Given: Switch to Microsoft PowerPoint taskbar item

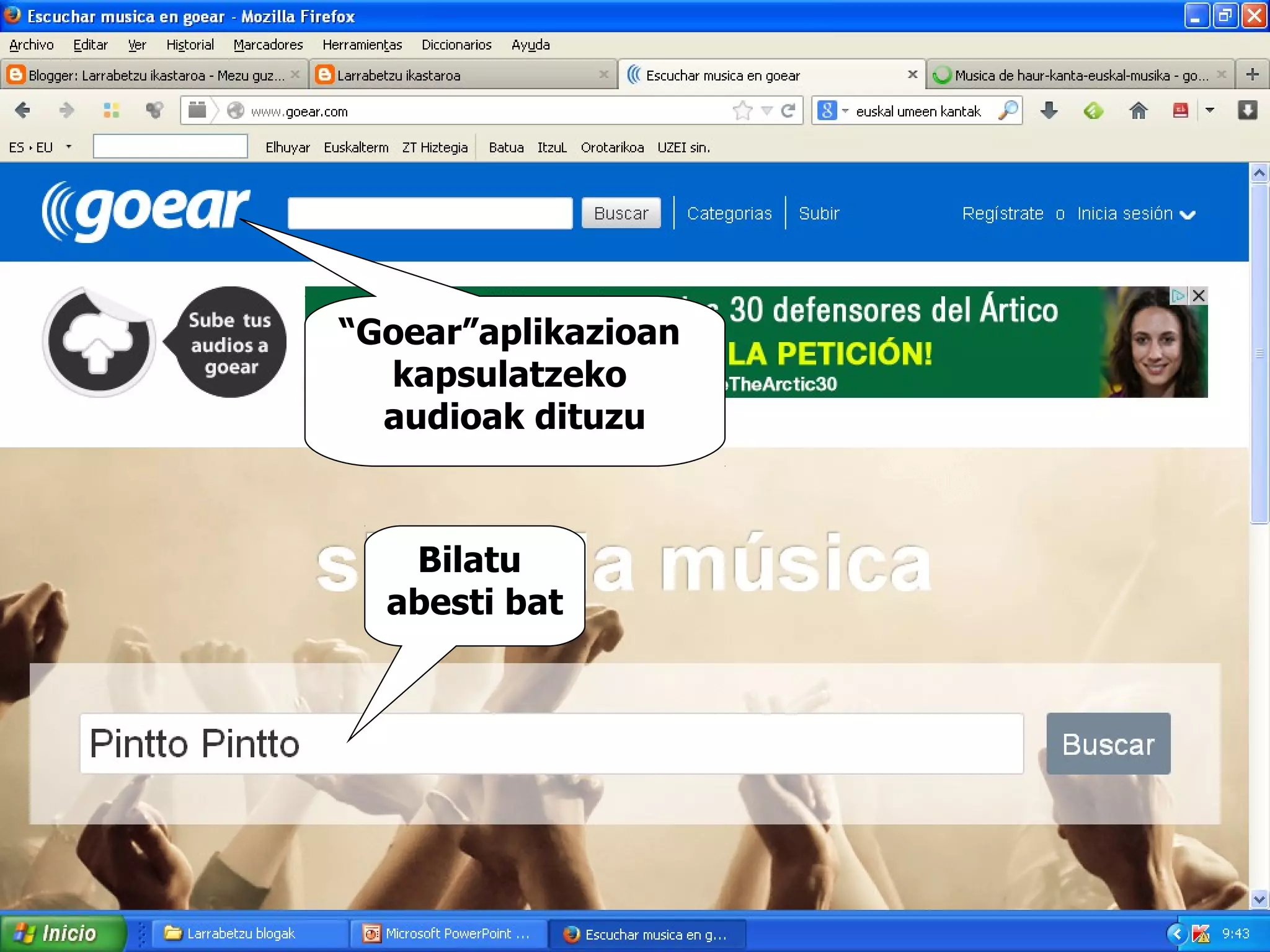Looking at the screenshot, I should tap(449, 933).
